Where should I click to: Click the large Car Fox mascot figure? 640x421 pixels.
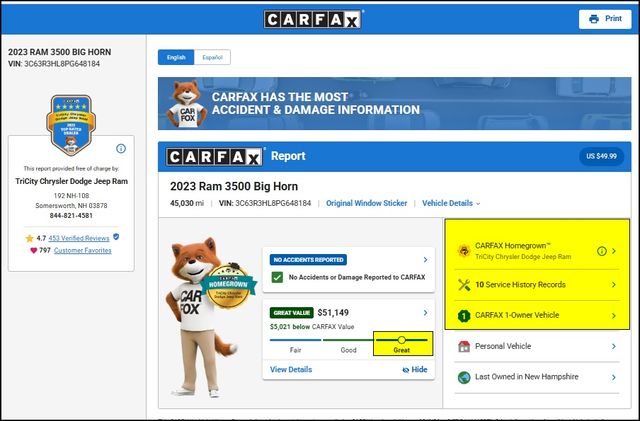click(x=200, y=317)
